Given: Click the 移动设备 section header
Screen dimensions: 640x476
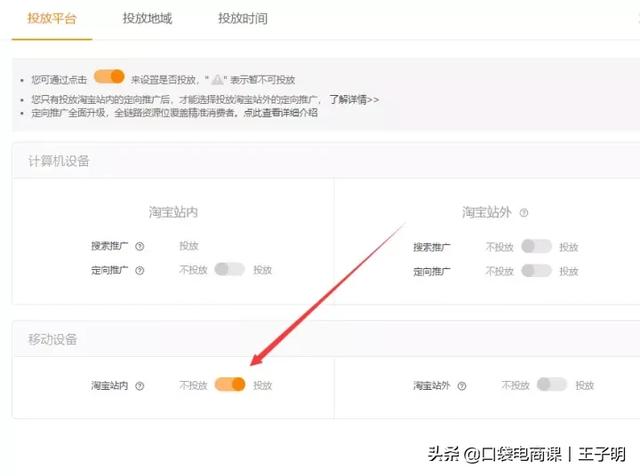Looking at the screenshot, I should (53, 339).
